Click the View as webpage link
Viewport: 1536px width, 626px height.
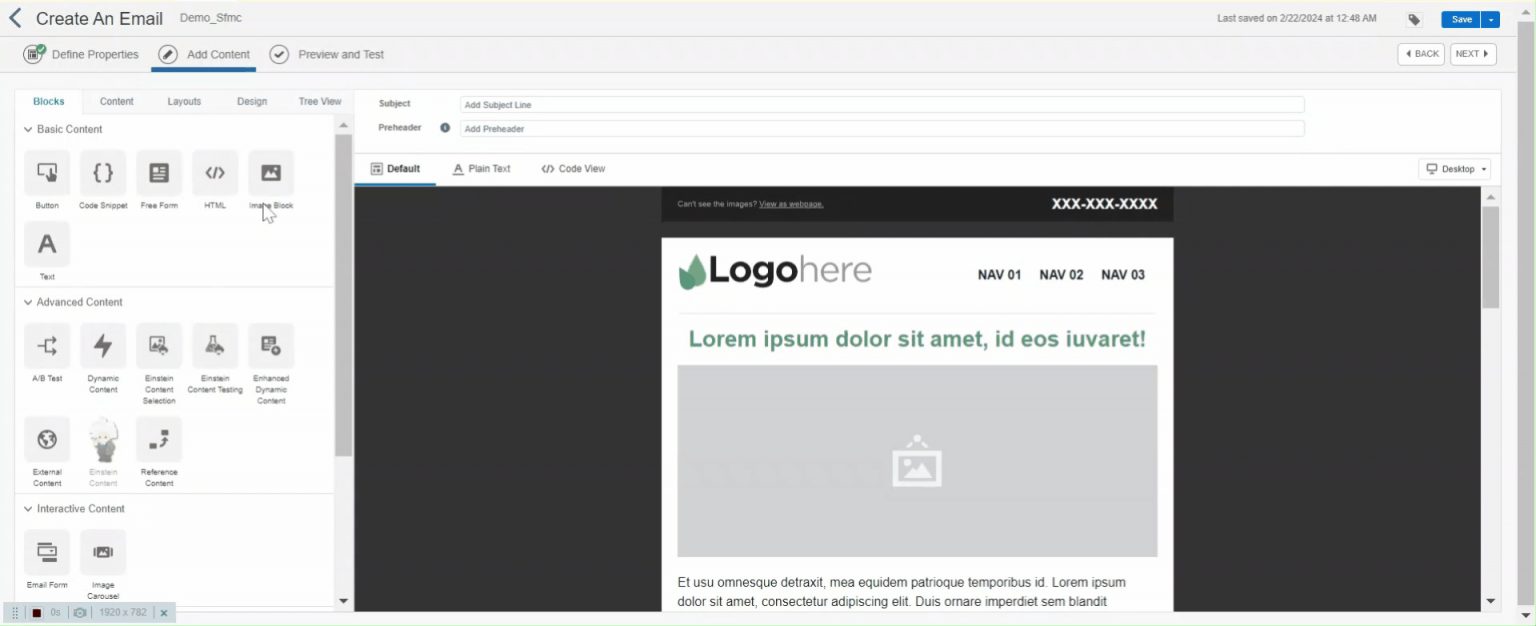[790, 204]
